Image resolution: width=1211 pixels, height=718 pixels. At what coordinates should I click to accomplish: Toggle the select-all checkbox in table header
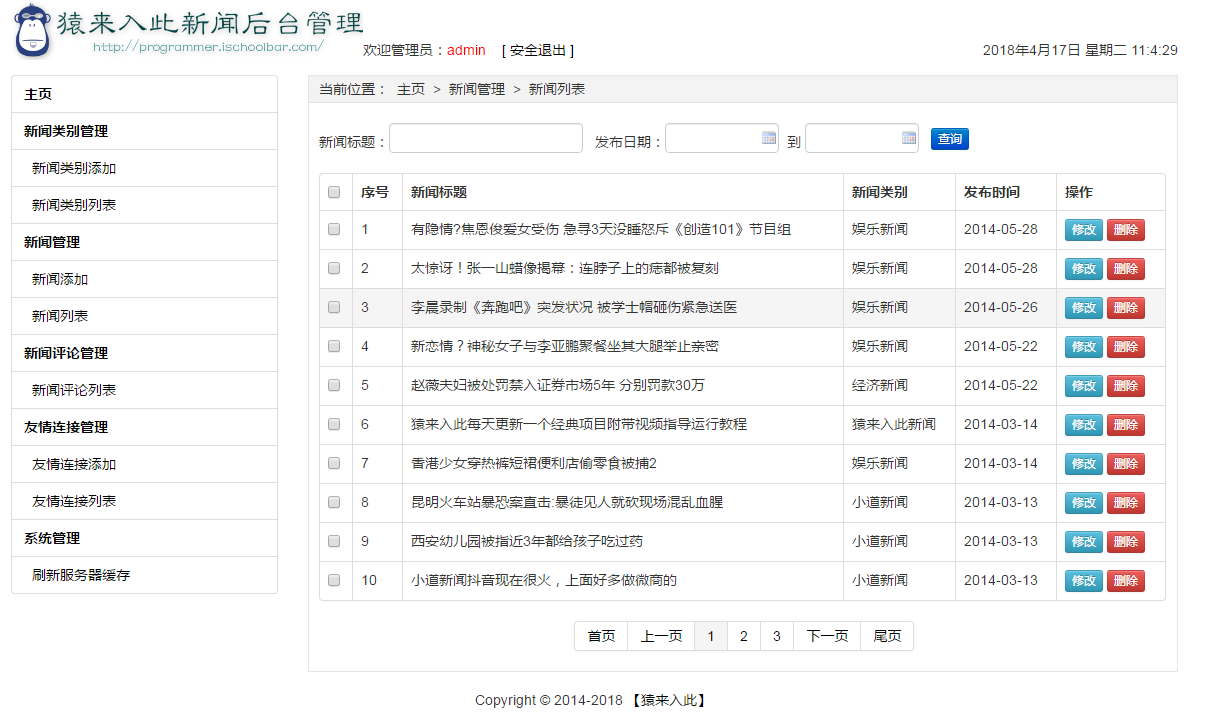(334, 192)
